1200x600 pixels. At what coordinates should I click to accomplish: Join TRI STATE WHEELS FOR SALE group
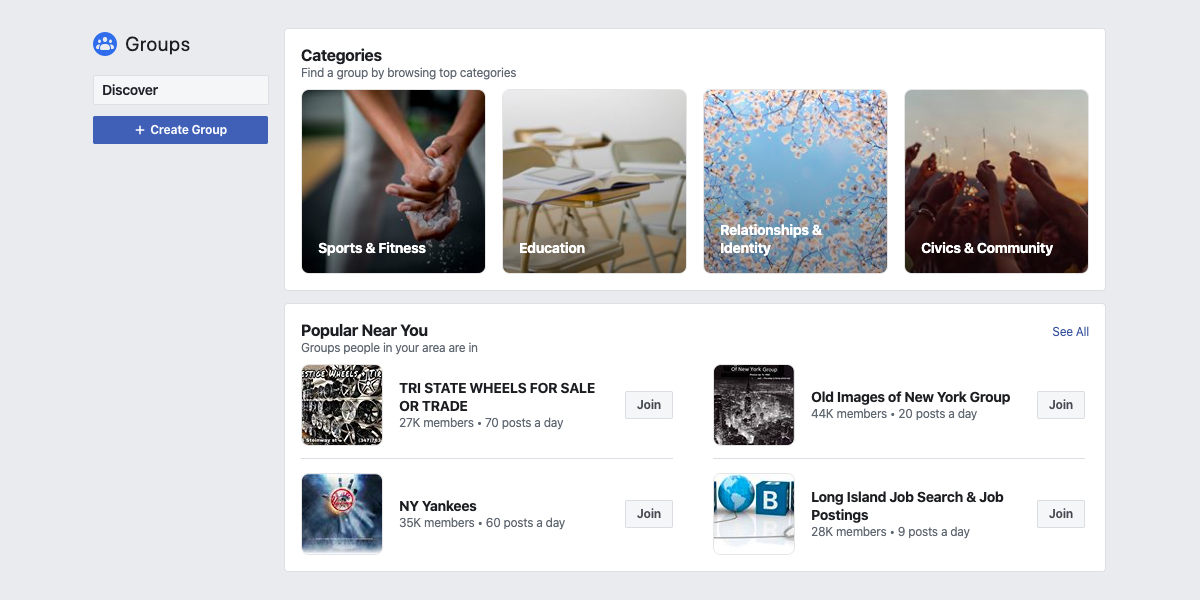pos(649,405)
